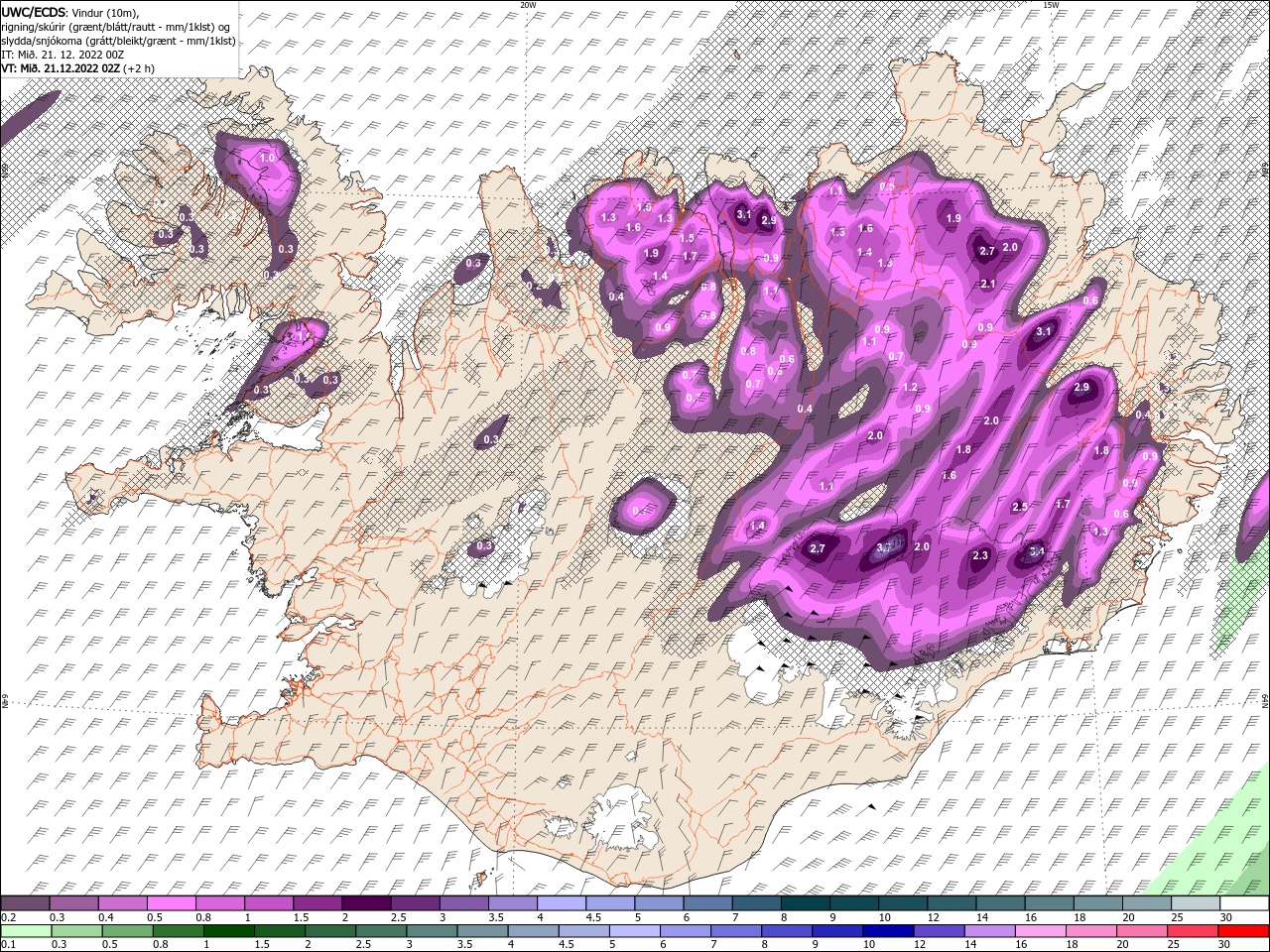Select lower legend swatch between 16 and 18
The width and height of the screenshot is (1270, 952).
(1040, 931)
